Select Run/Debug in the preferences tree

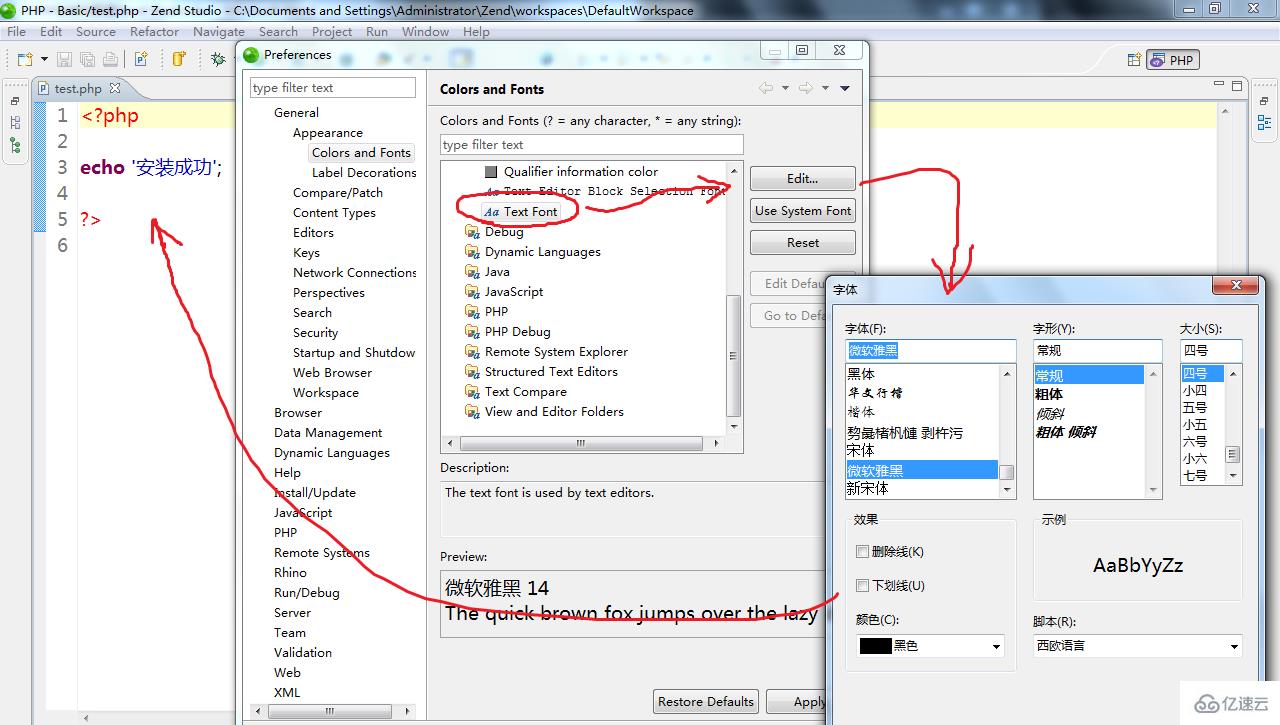point(306,592)
